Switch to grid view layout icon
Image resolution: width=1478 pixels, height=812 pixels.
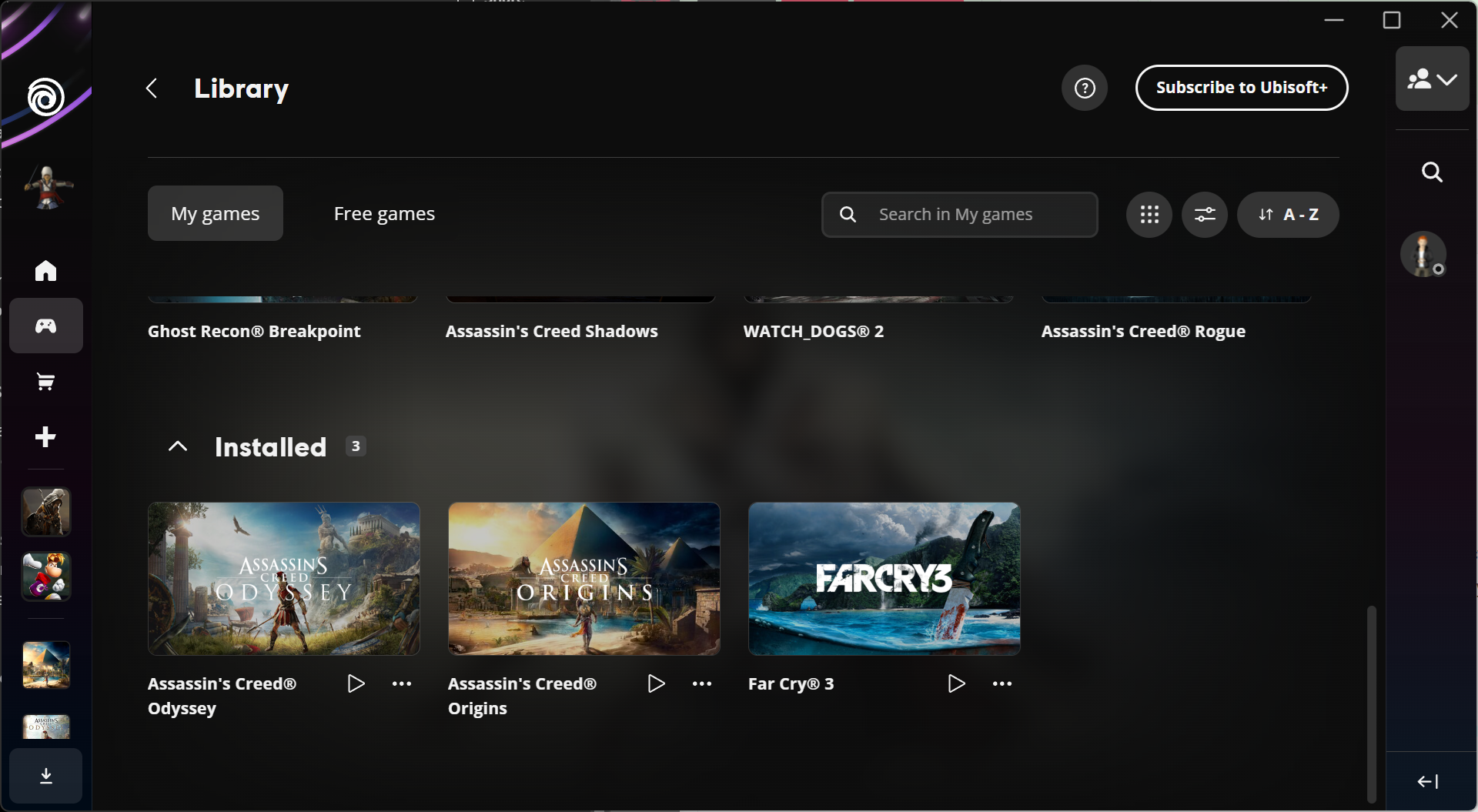pos(1149,215)
